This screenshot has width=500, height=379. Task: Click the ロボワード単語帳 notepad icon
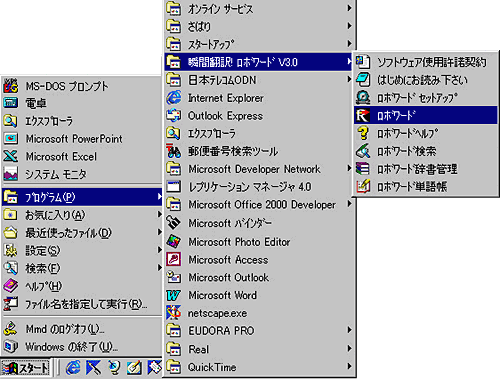363,186
